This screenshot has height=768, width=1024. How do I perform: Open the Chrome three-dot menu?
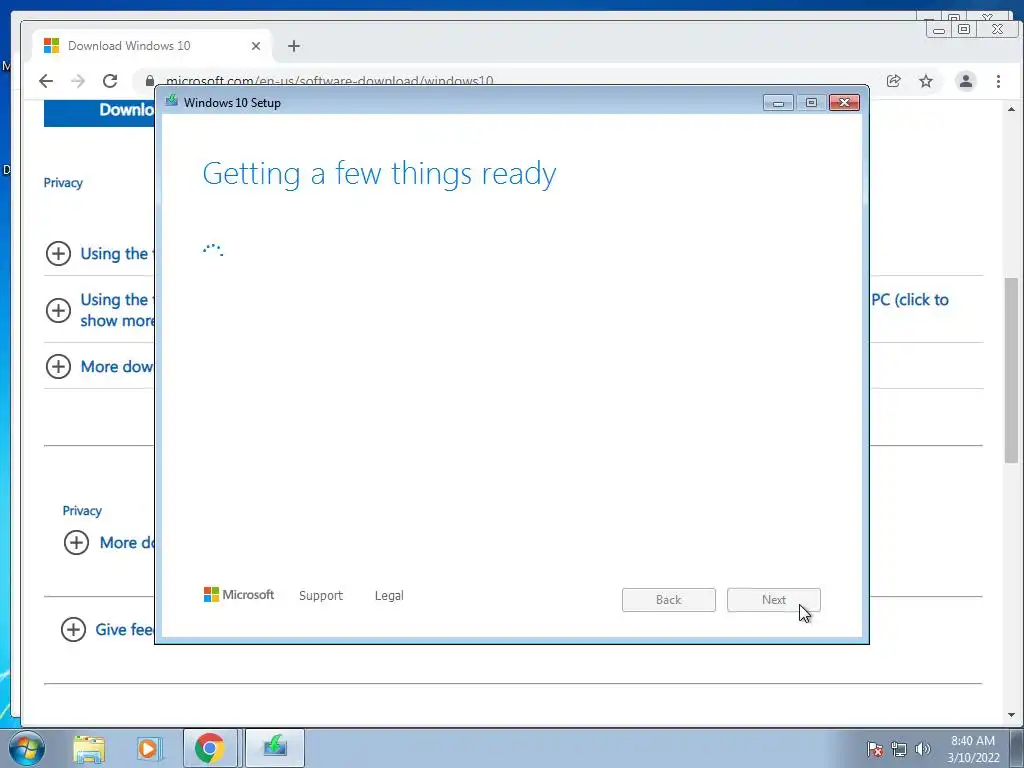[998, 81]
